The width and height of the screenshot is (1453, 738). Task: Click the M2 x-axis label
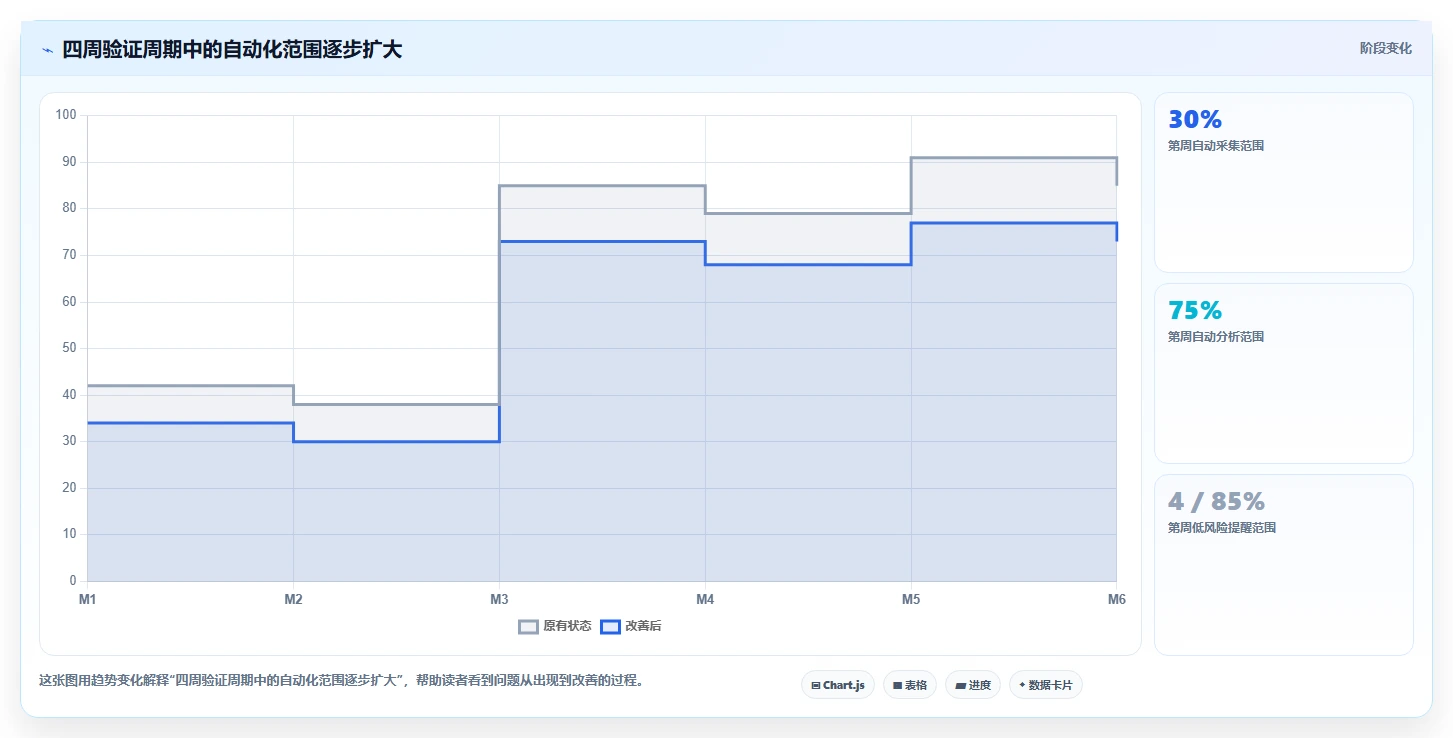(293, 599)
